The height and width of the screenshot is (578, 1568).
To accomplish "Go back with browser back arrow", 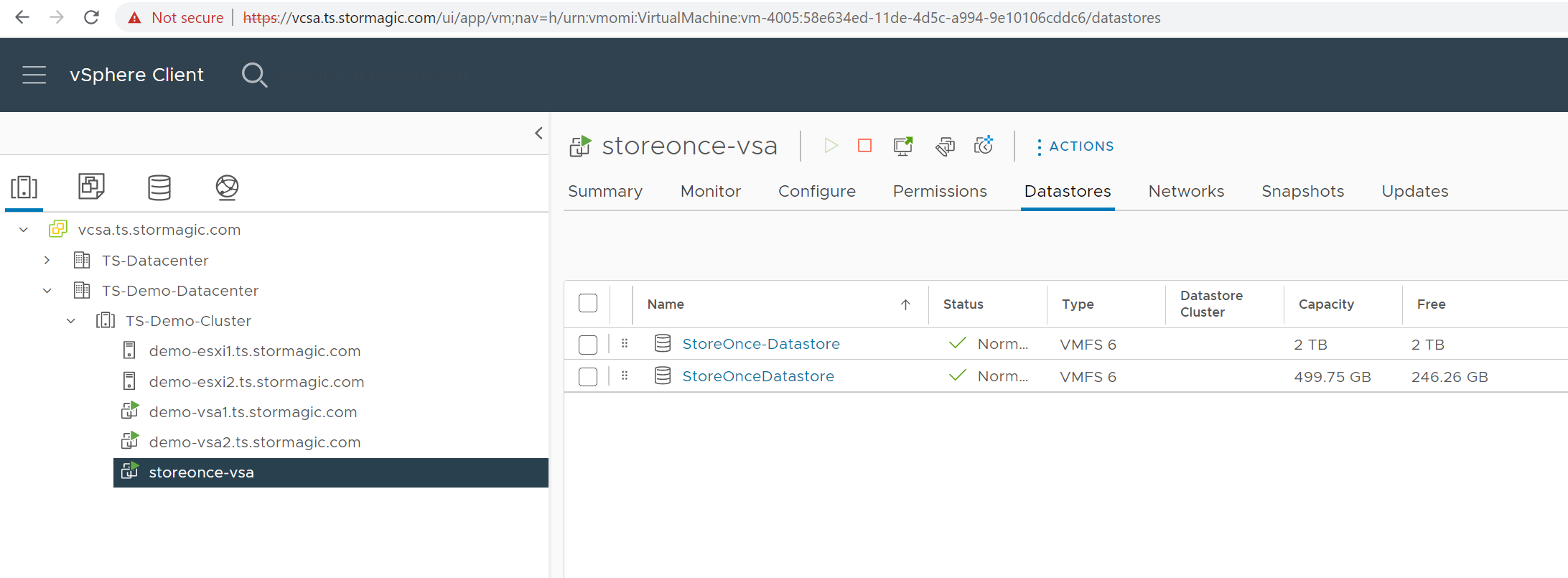I will tap(22, 17).
